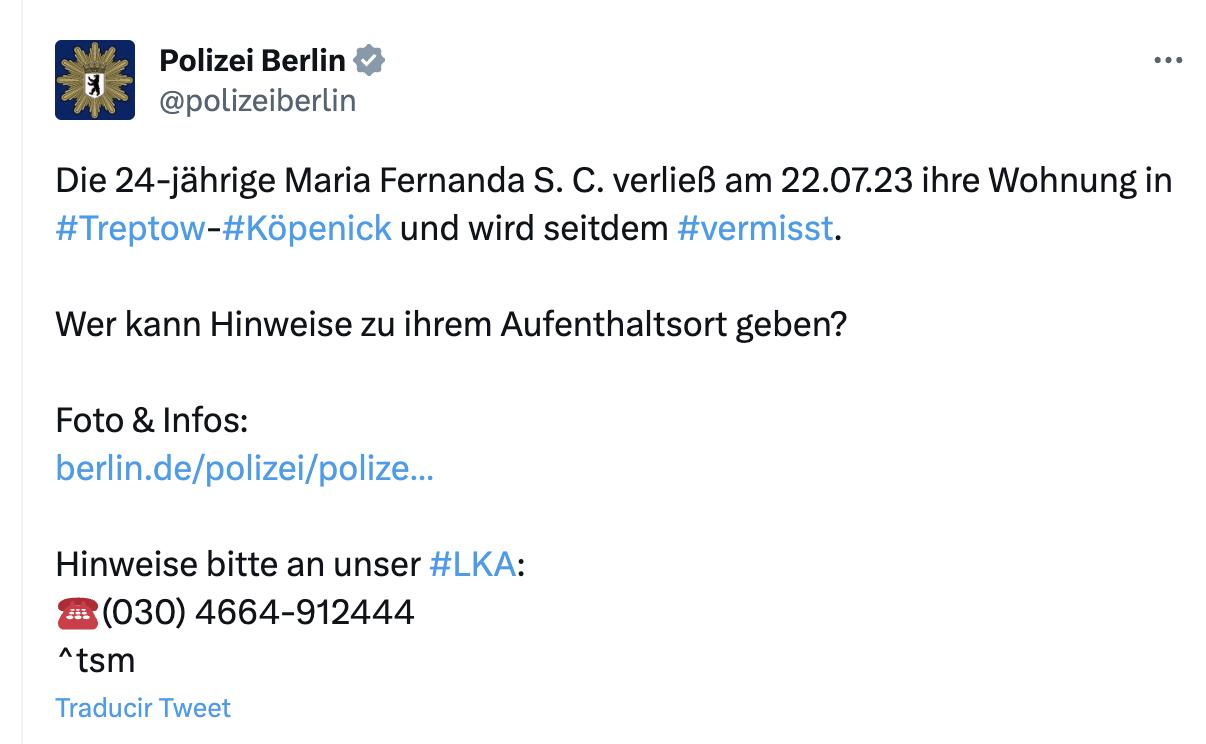Click the red telephone emoji icon

point(77,612)
